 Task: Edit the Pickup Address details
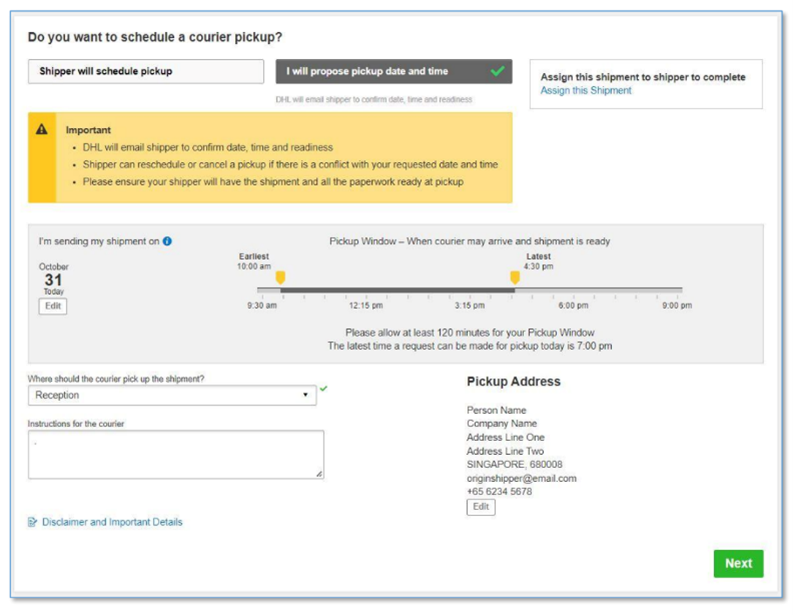tap(480, 507)
